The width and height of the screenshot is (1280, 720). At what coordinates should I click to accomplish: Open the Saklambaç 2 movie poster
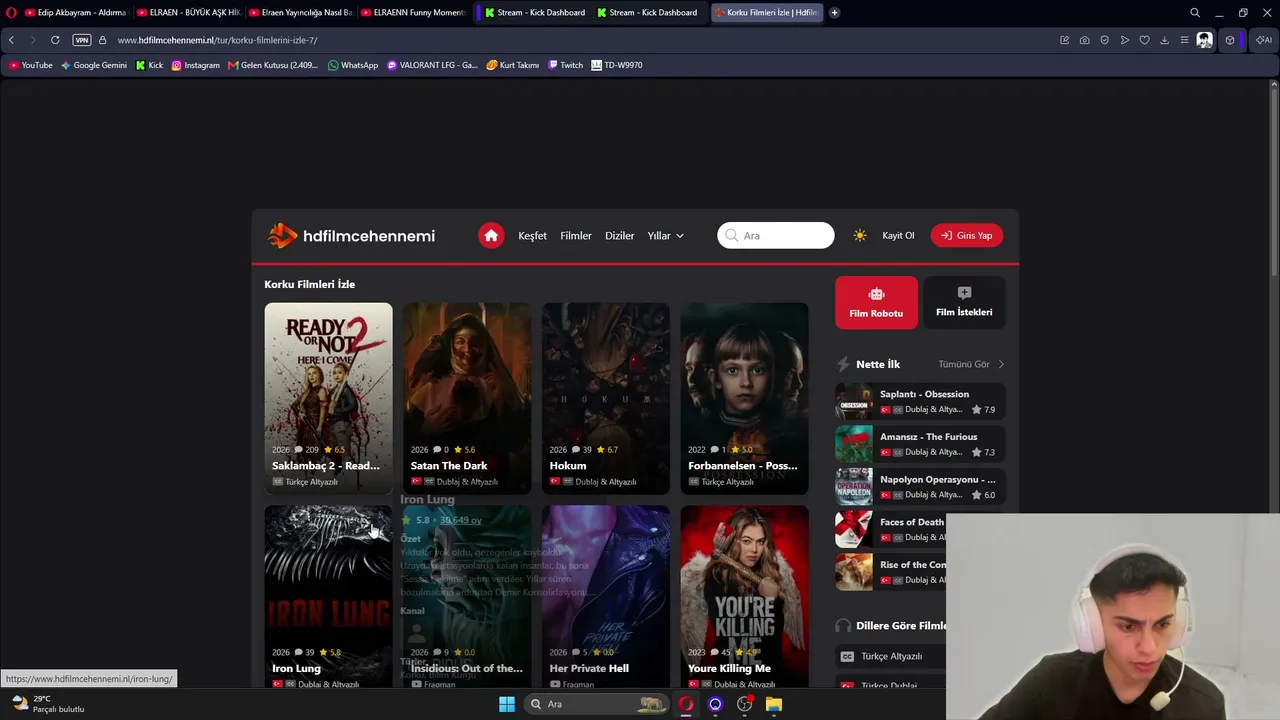pos(328,398)
